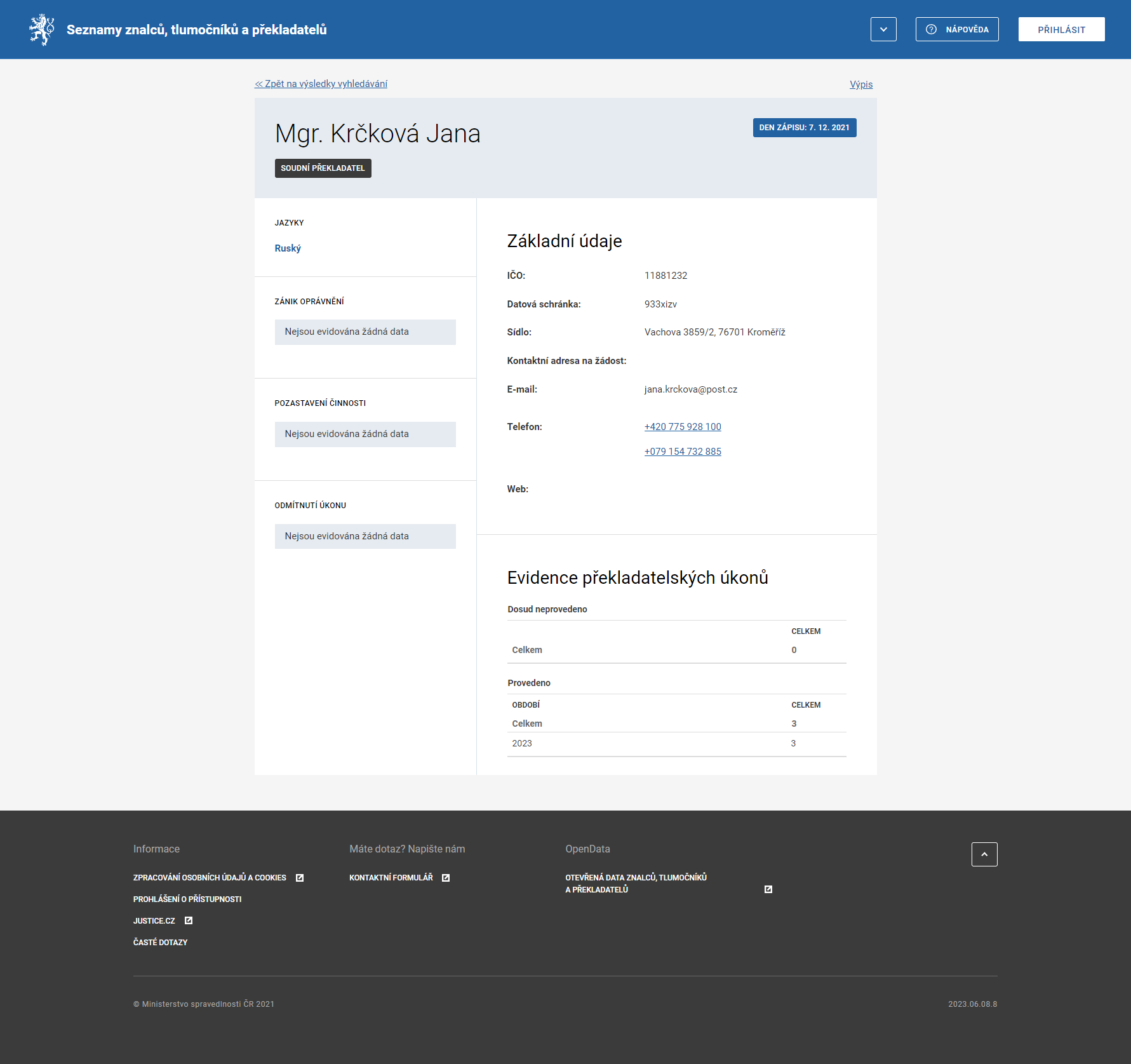Click external icon in OpenData section
The image size is (1131, 1064).
(768, 889)
